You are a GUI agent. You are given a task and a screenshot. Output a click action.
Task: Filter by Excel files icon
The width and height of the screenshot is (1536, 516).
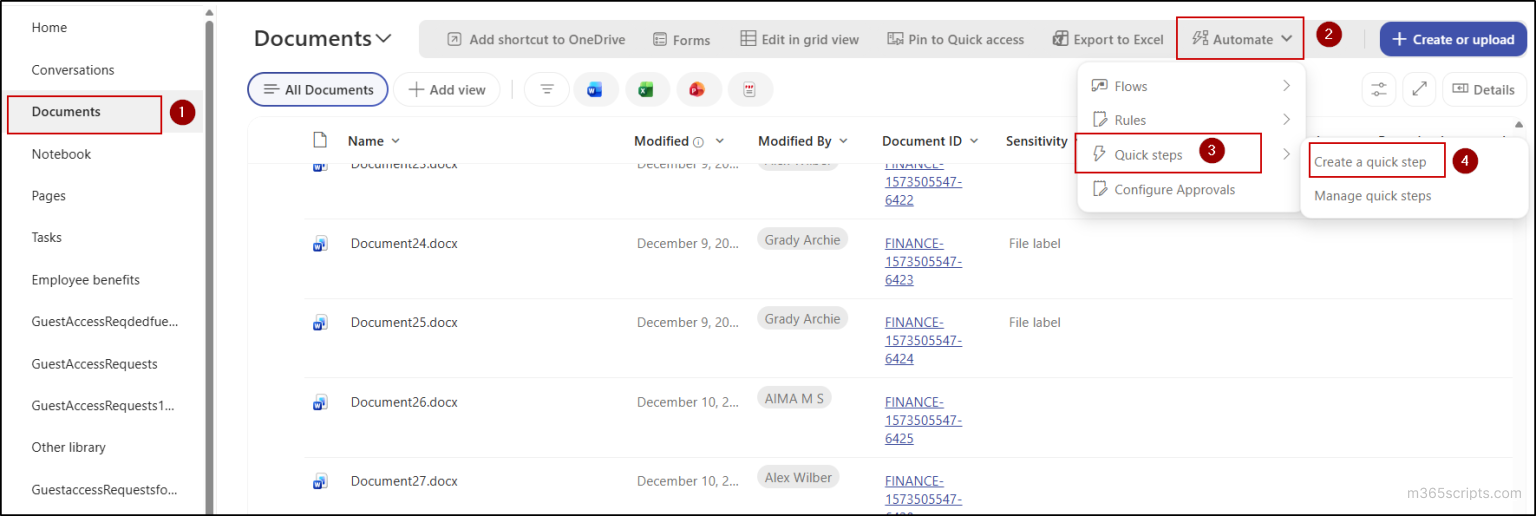click(x=647, y=89)
